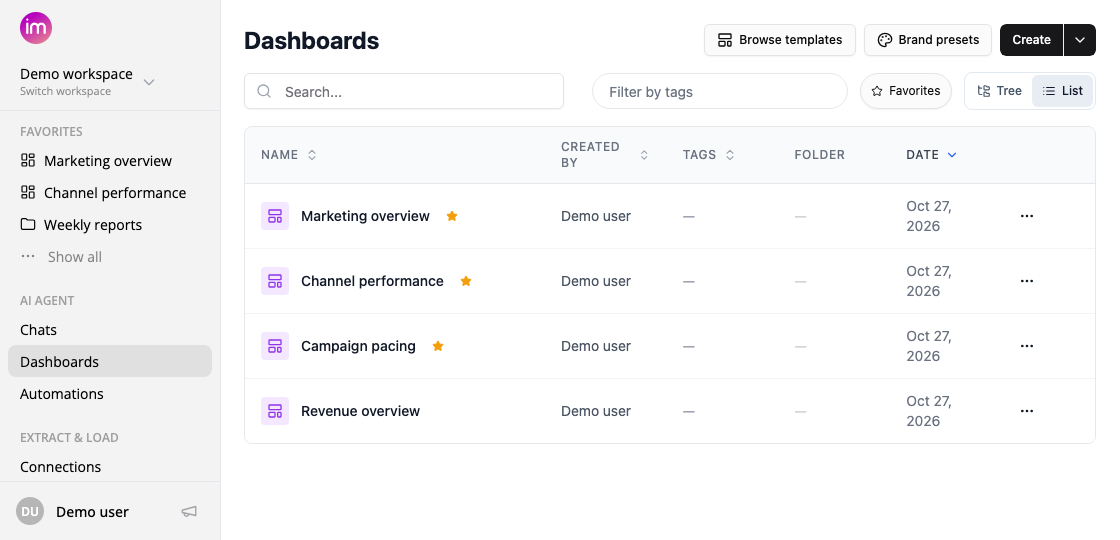Unfavorite Marketing overview via star
The image size is (1120, 540).
tap(452, 216)
